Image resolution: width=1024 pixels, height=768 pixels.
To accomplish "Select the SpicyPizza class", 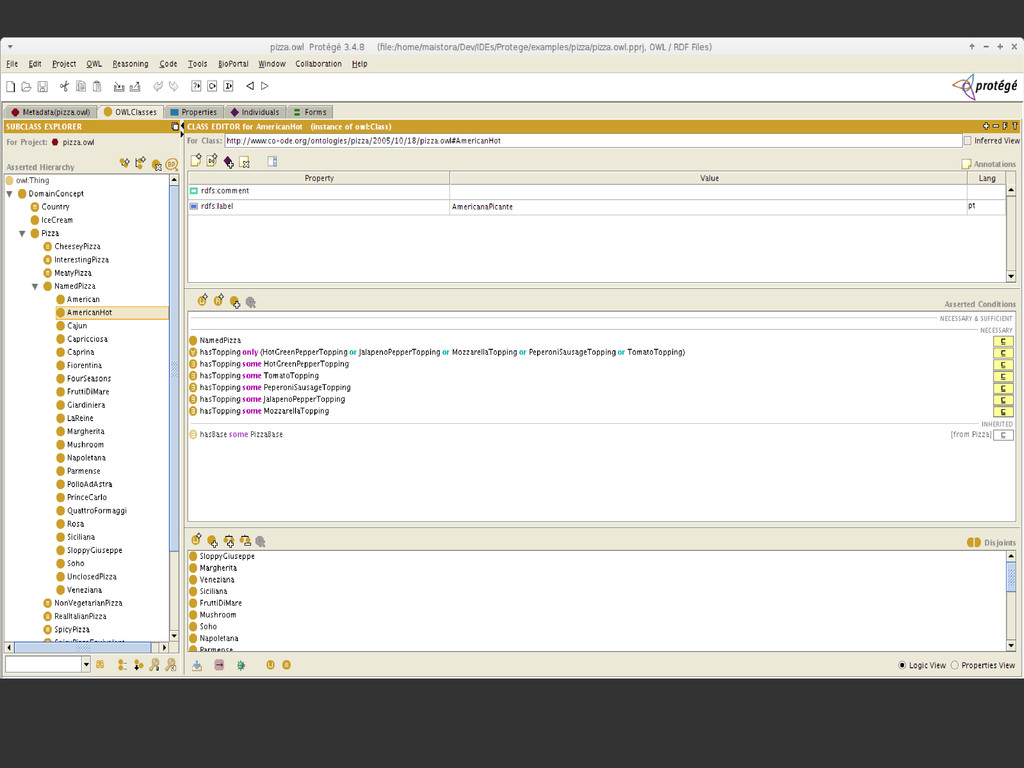I will coord(72,630).
